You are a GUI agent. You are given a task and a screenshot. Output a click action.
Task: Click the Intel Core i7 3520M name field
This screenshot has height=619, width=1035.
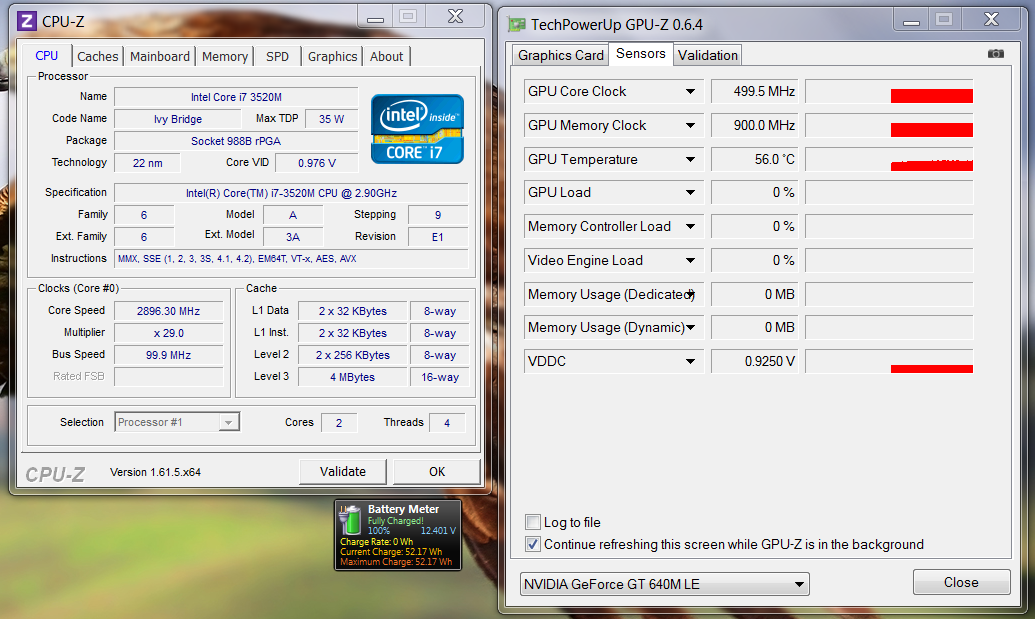click(236, 97)
